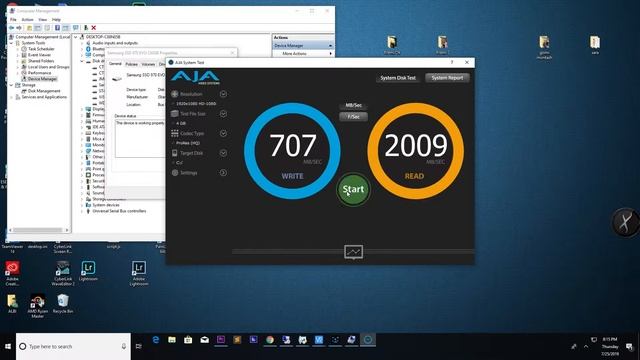
Task: Click the left pane horizontal scrollbar
Action: [39, 230]
